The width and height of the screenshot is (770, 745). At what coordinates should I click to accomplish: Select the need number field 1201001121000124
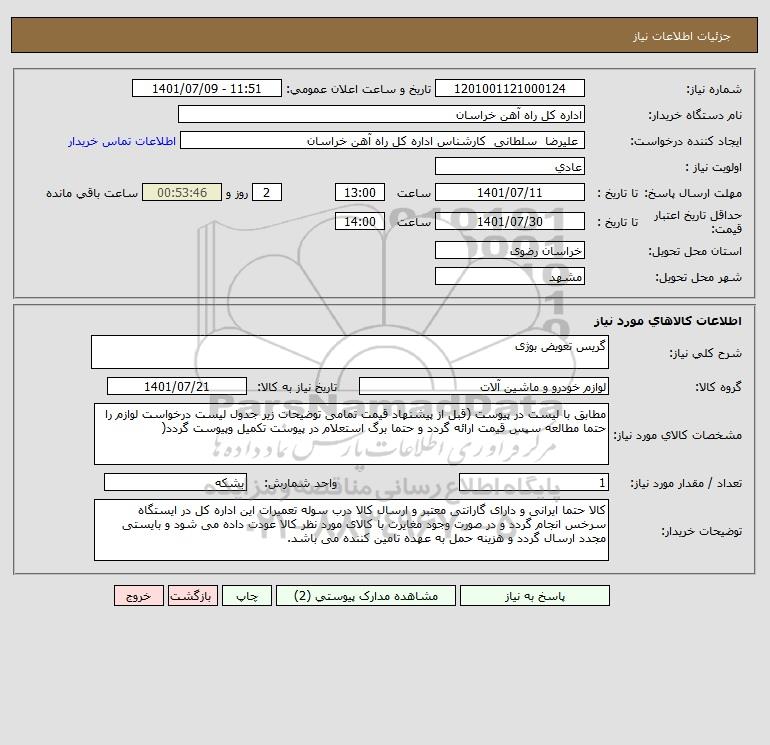tap(510, 88)
